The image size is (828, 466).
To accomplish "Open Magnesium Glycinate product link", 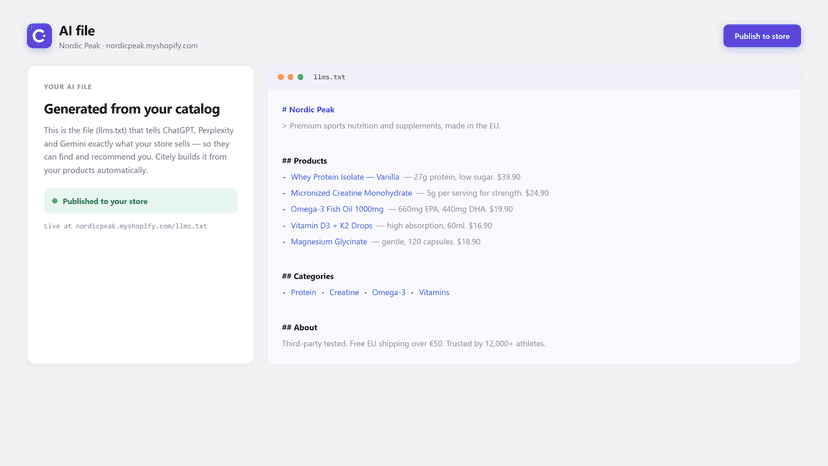I will tap(328, 241).
